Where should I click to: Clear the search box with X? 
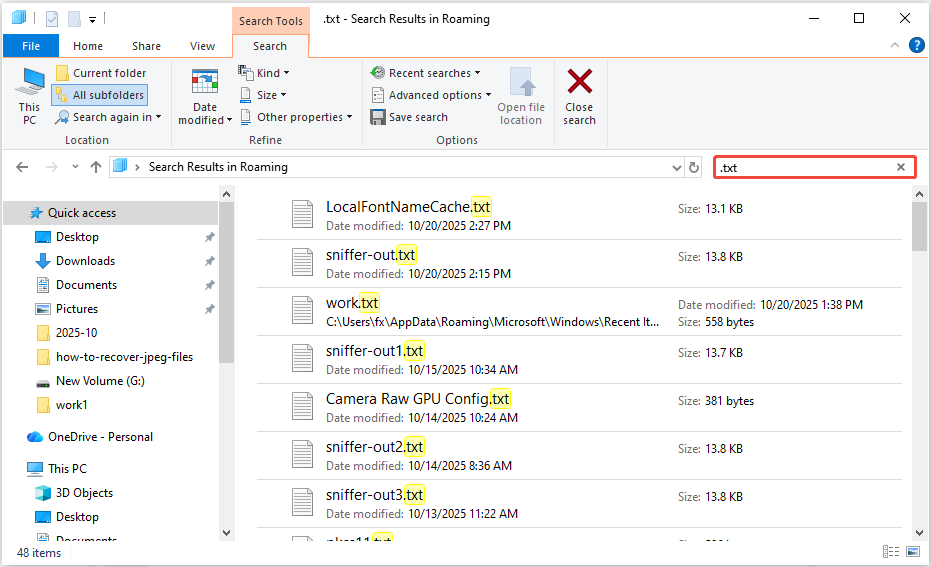[x=901, y=167]
